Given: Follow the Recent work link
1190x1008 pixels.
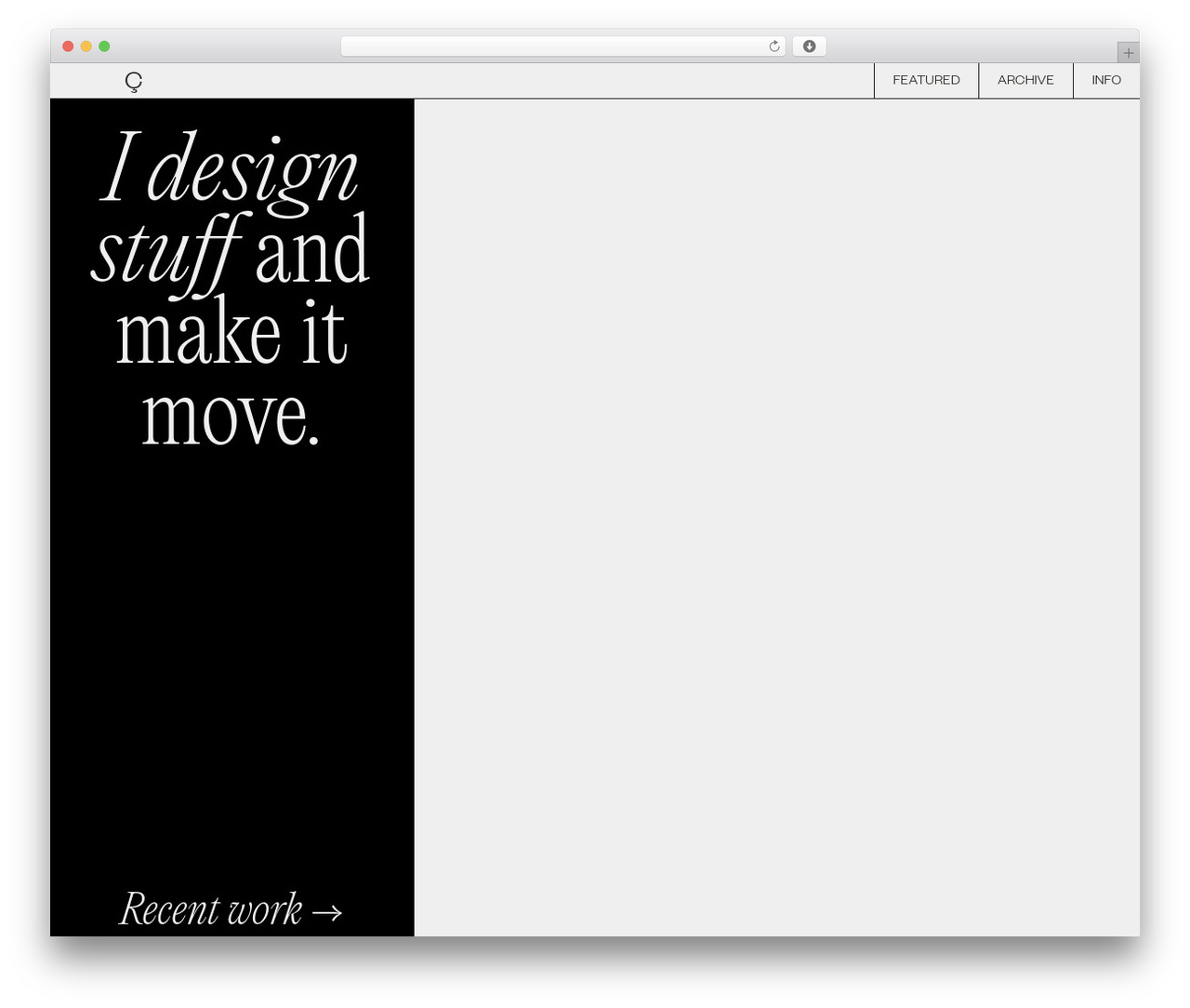Looking at the screenshot, I should [231, 909].
